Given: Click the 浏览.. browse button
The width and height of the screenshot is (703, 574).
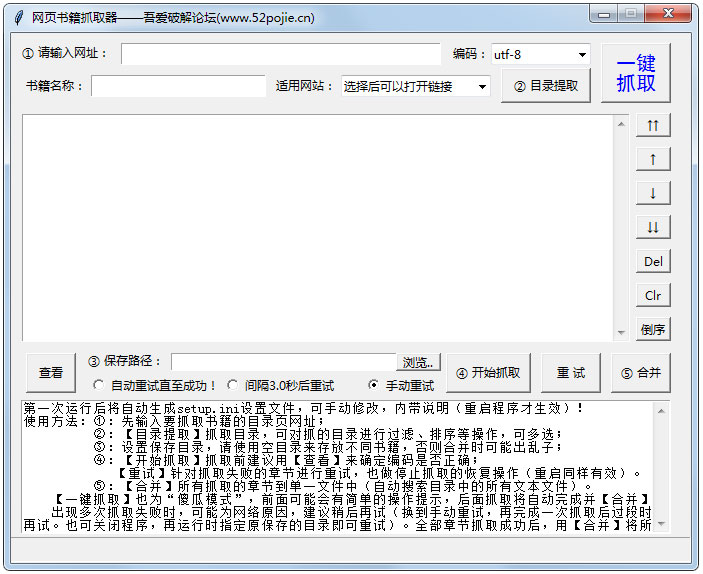Looking at the screenshot, I should [419, 362].
